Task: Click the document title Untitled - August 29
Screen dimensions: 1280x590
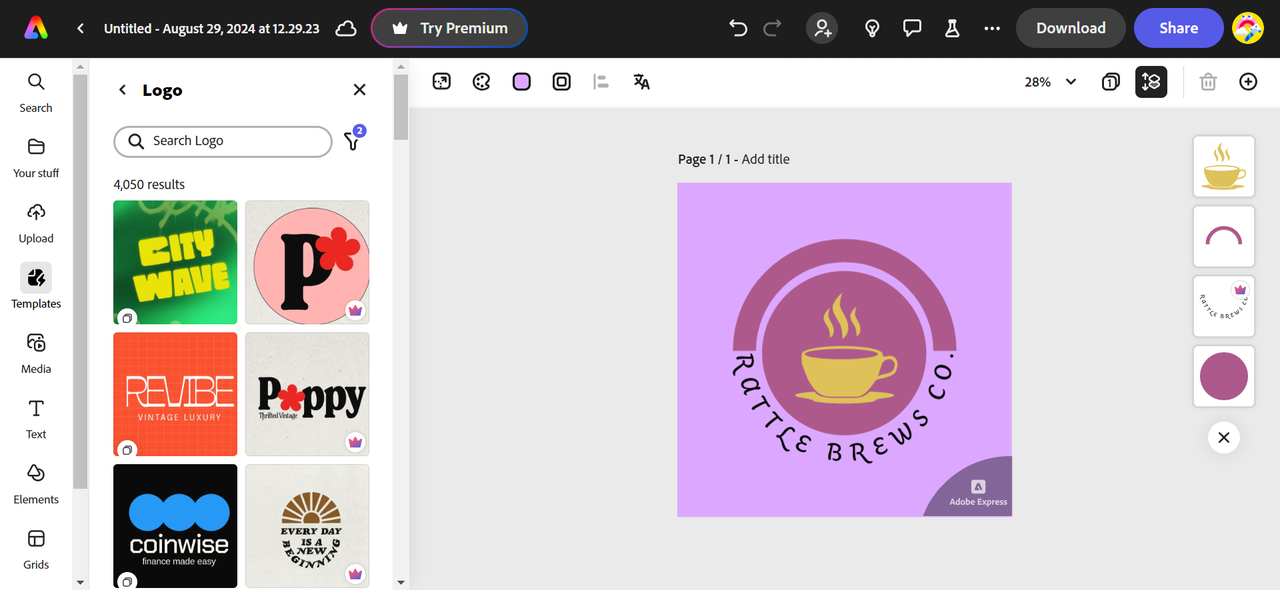Action: point(212,29)
